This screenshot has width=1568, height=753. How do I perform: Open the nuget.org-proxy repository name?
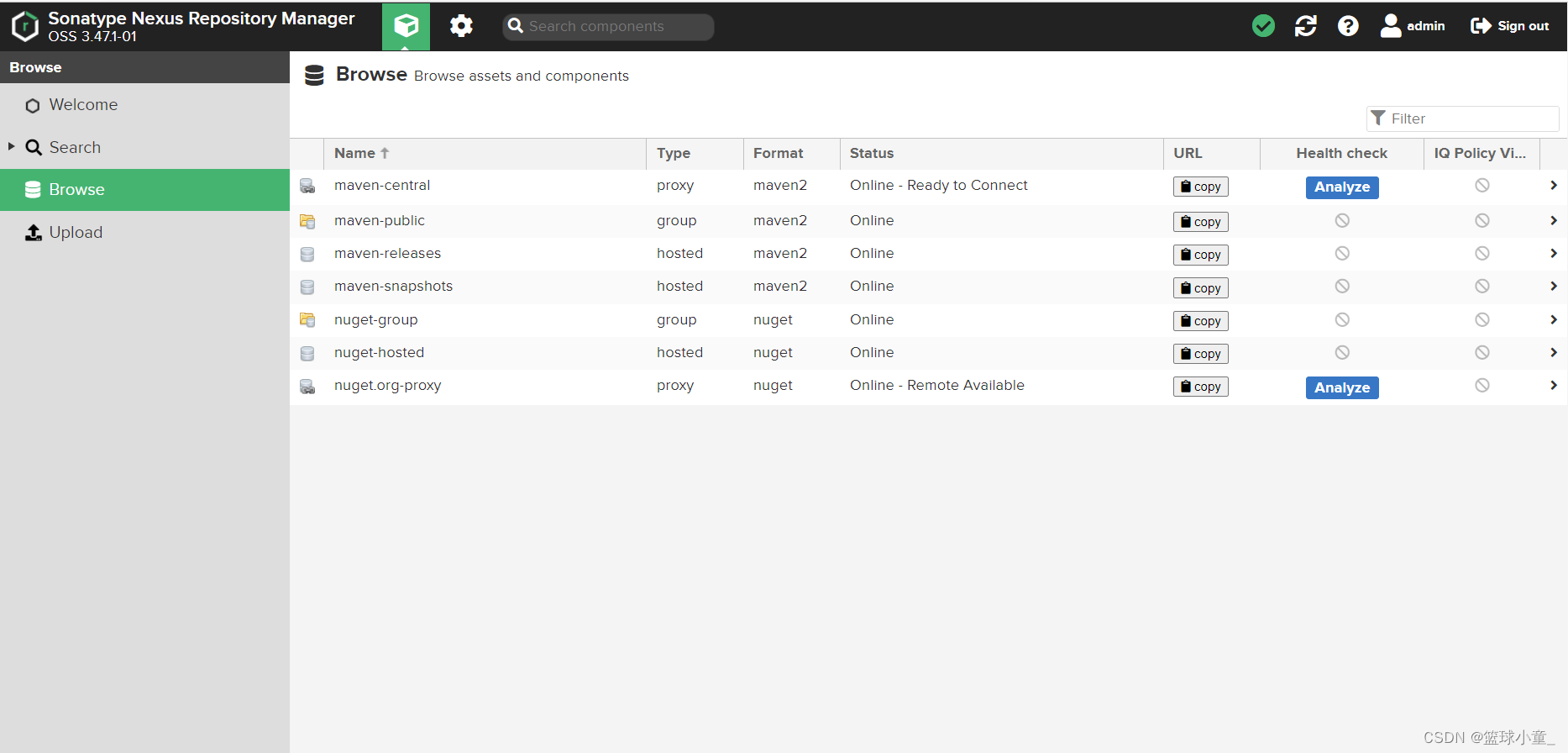(387, 385)
